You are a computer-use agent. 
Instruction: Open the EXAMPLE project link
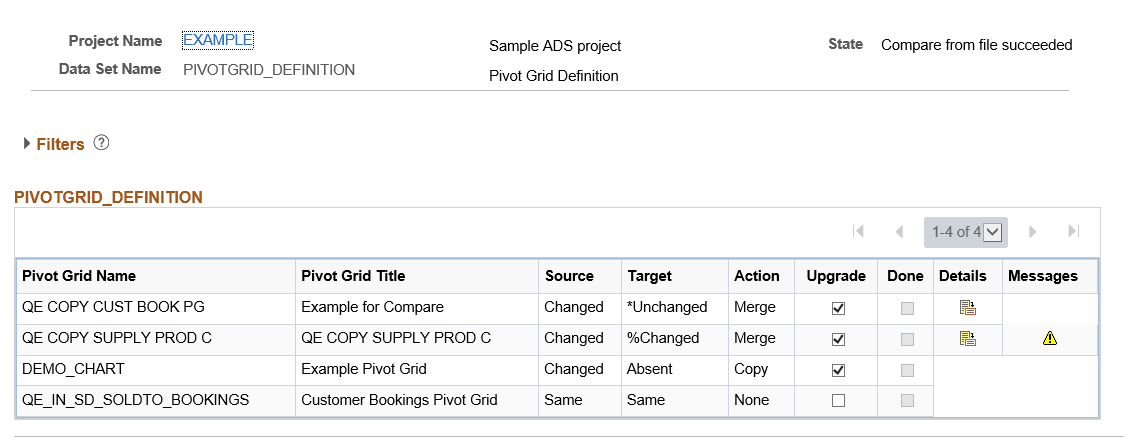tap(218, 40)
